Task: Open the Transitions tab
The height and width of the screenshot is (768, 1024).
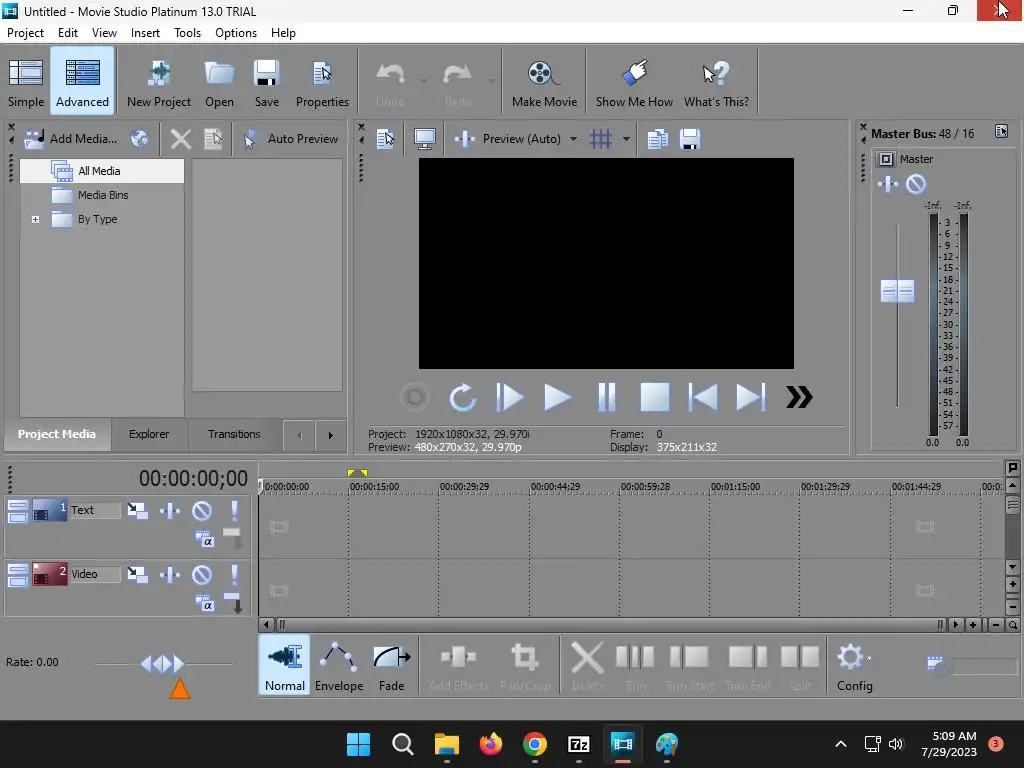Action: [x=234, y=434]
